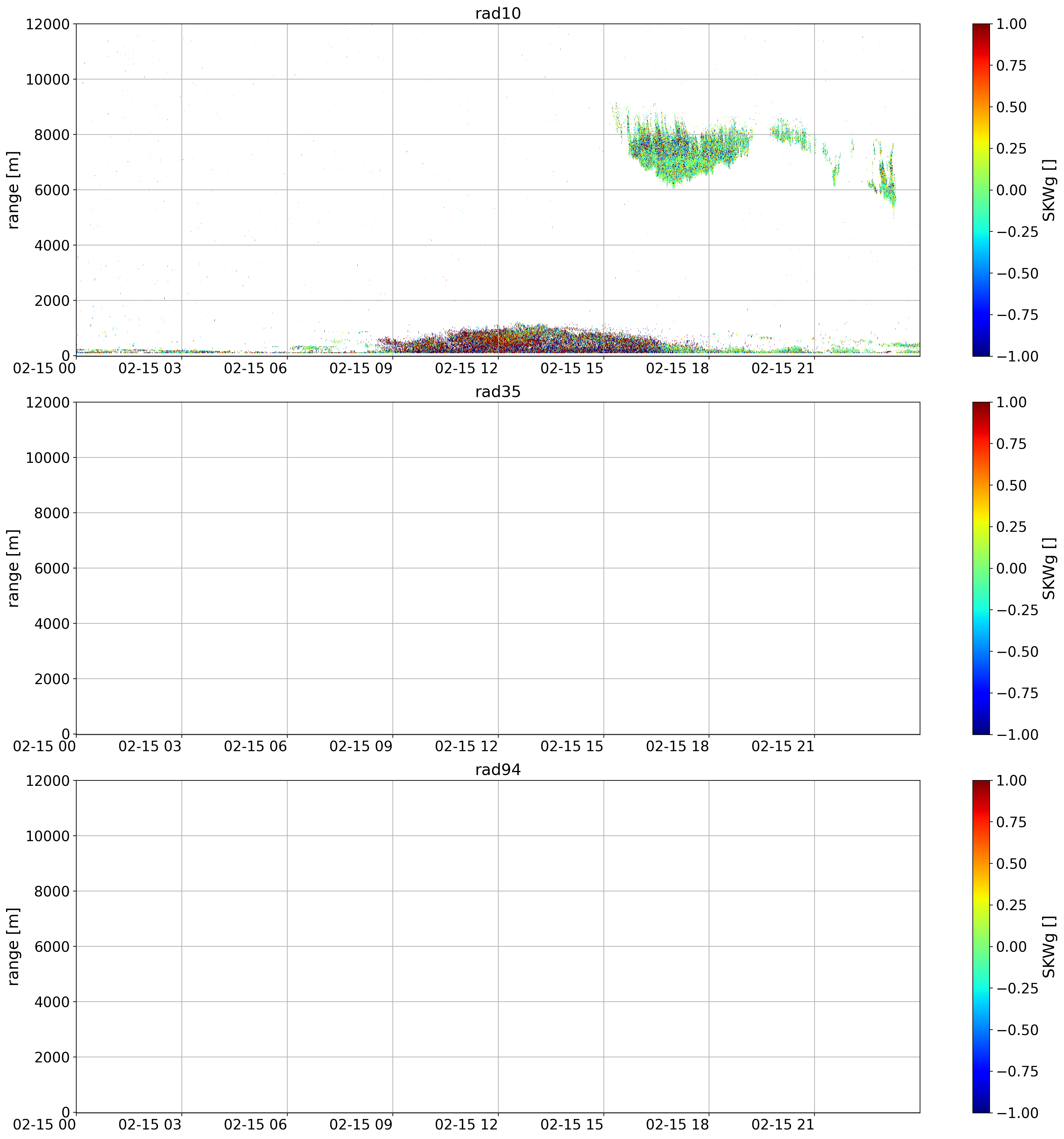Screen dimensions: 1064x1139
Task: Click the '02-15 12' tick label under rad10
Action: 466,368
